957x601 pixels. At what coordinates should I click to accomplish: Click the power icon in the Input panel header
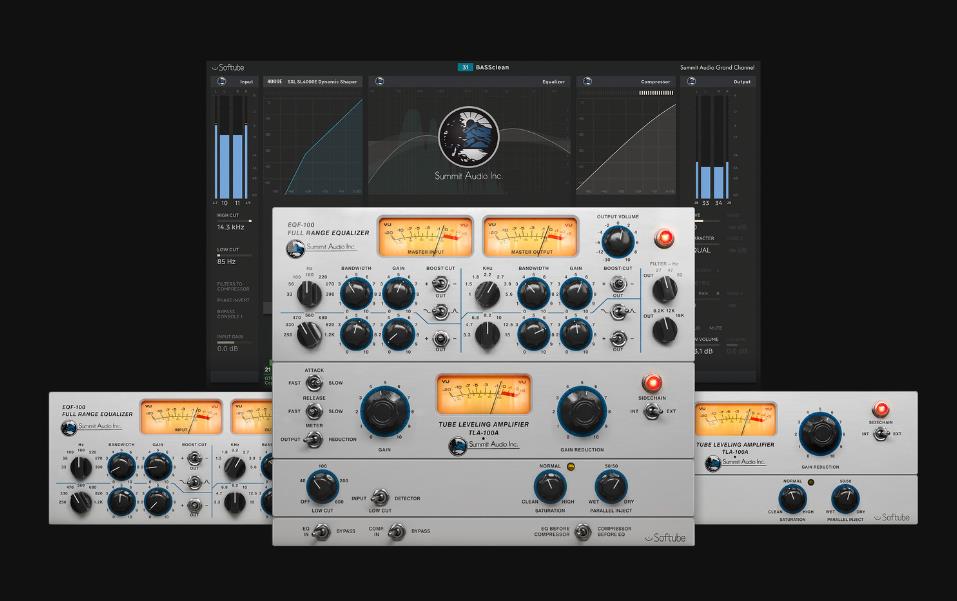[221, 81]
